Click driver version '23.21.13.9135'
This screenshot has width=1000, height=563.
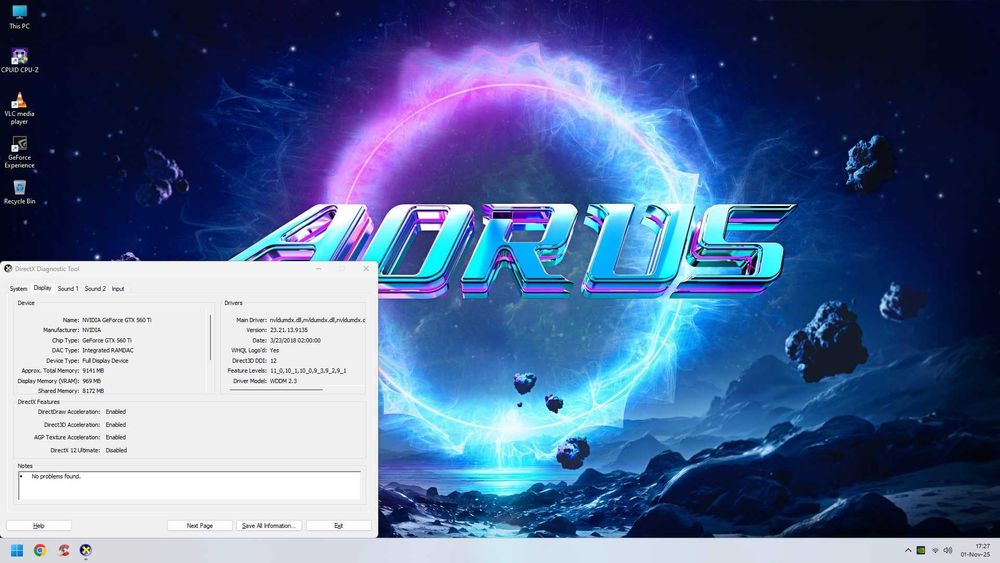pyautogui.click(x=289, y=330)
